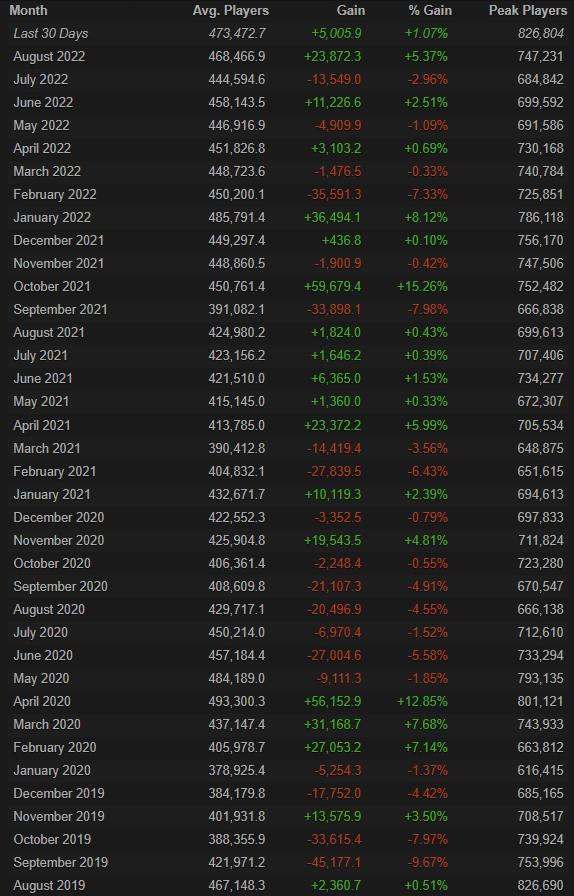The height and width of the screenshot is (896, 574).
Task: Click the gain value +56,152.9
Action: coord(333,701)
